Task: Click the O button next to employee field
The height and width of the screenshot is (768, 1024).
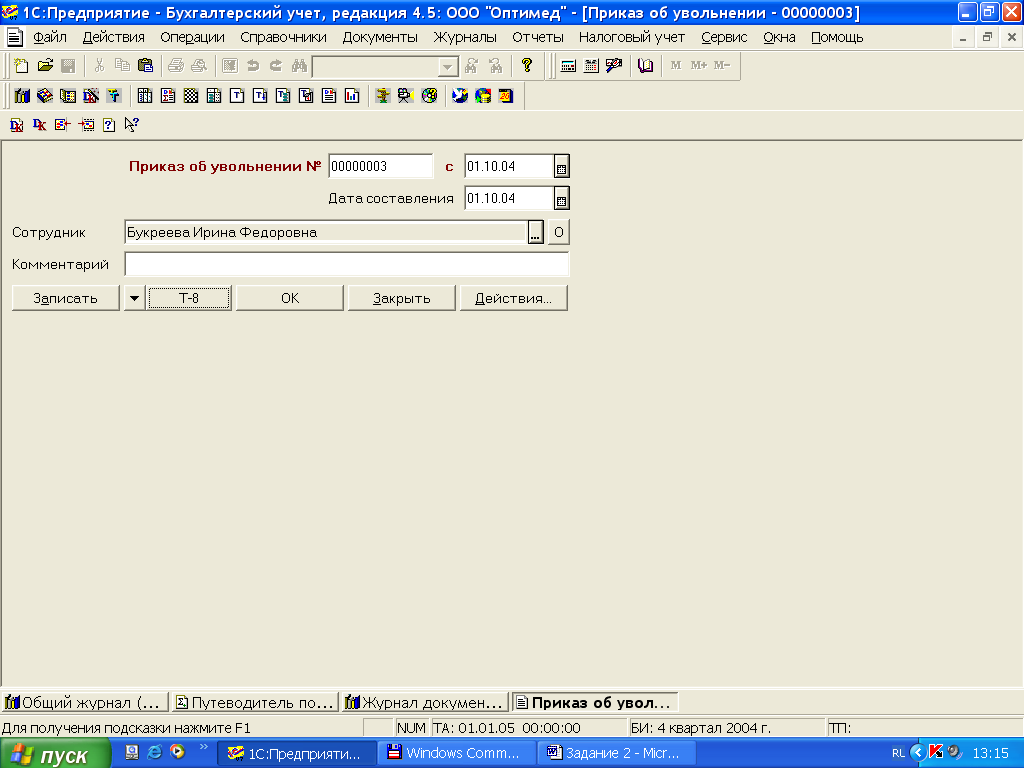Action: [558, 232]
